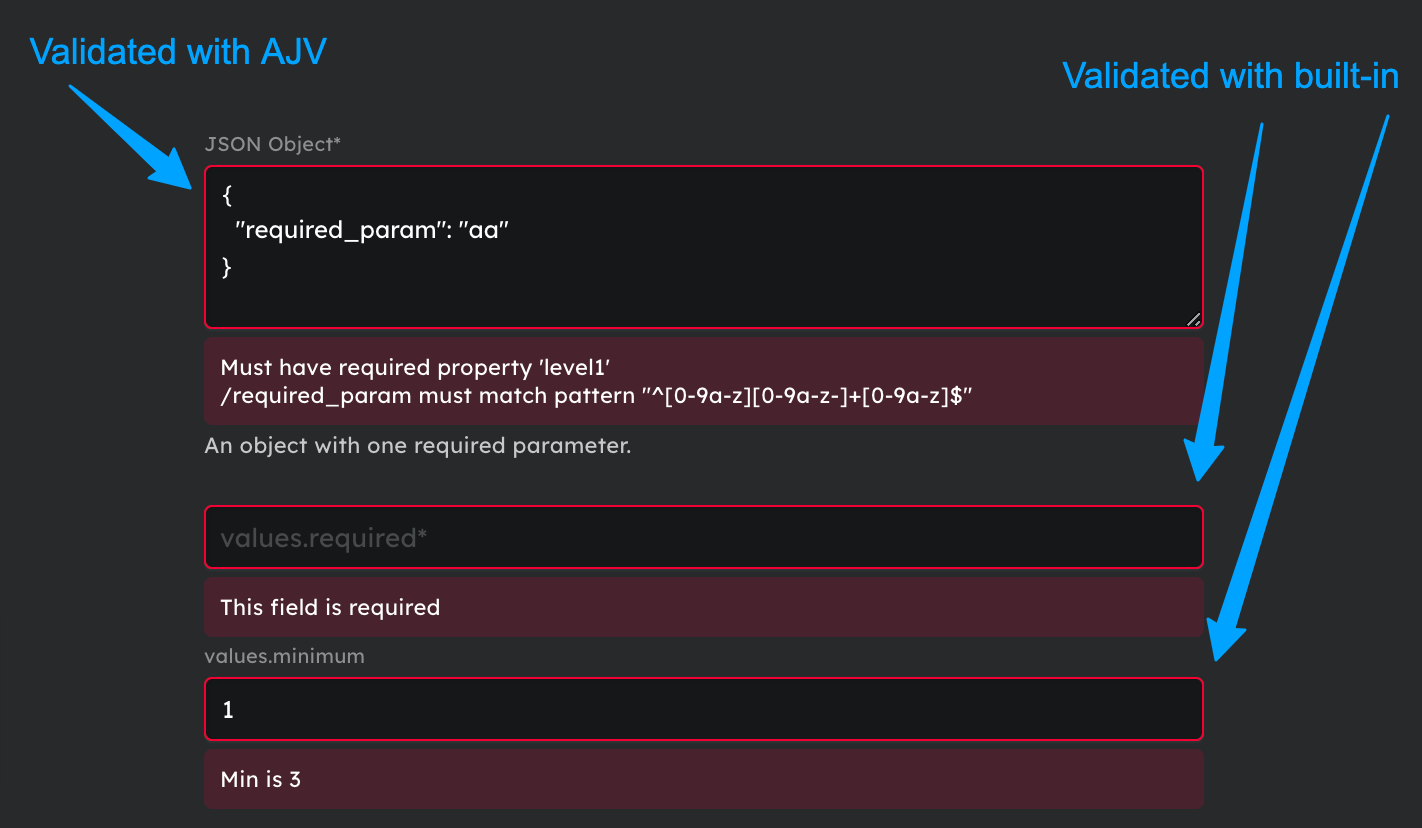1422x828 pixels.
Task: Click the JSON Object* field label
Action: pyautogui.click(x=272, y=144)
